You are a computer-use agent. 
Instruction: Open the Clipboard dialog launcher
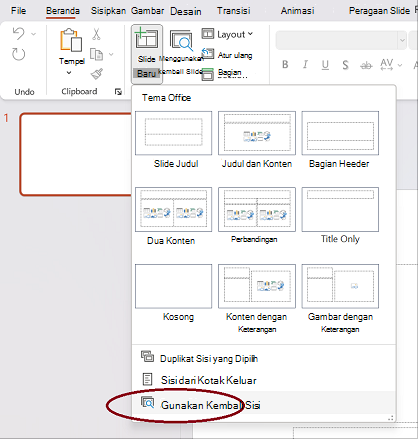pyautogui.click(x=118, y=92)
